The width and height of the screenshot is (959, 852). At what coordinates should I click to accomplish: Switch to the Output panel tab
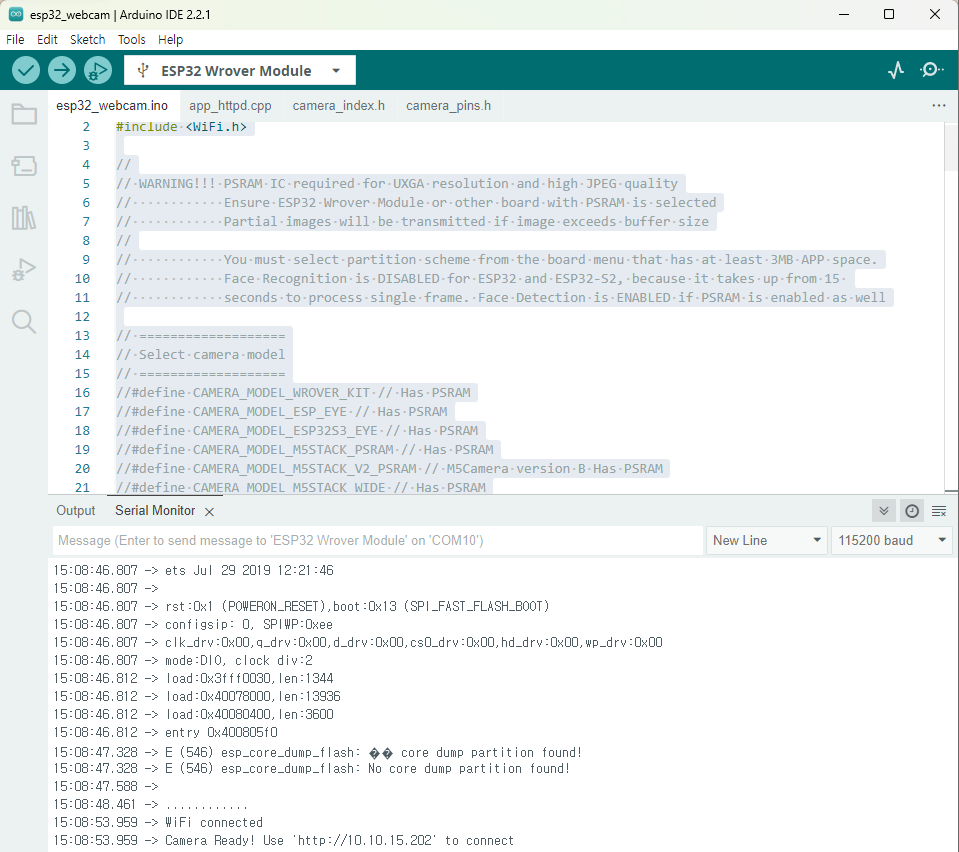(76, 511)
